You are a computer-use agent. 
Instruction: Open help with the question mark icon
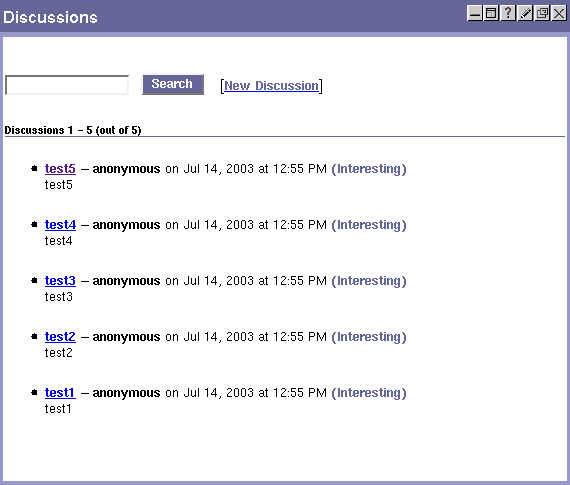click(x=508, y=14)
